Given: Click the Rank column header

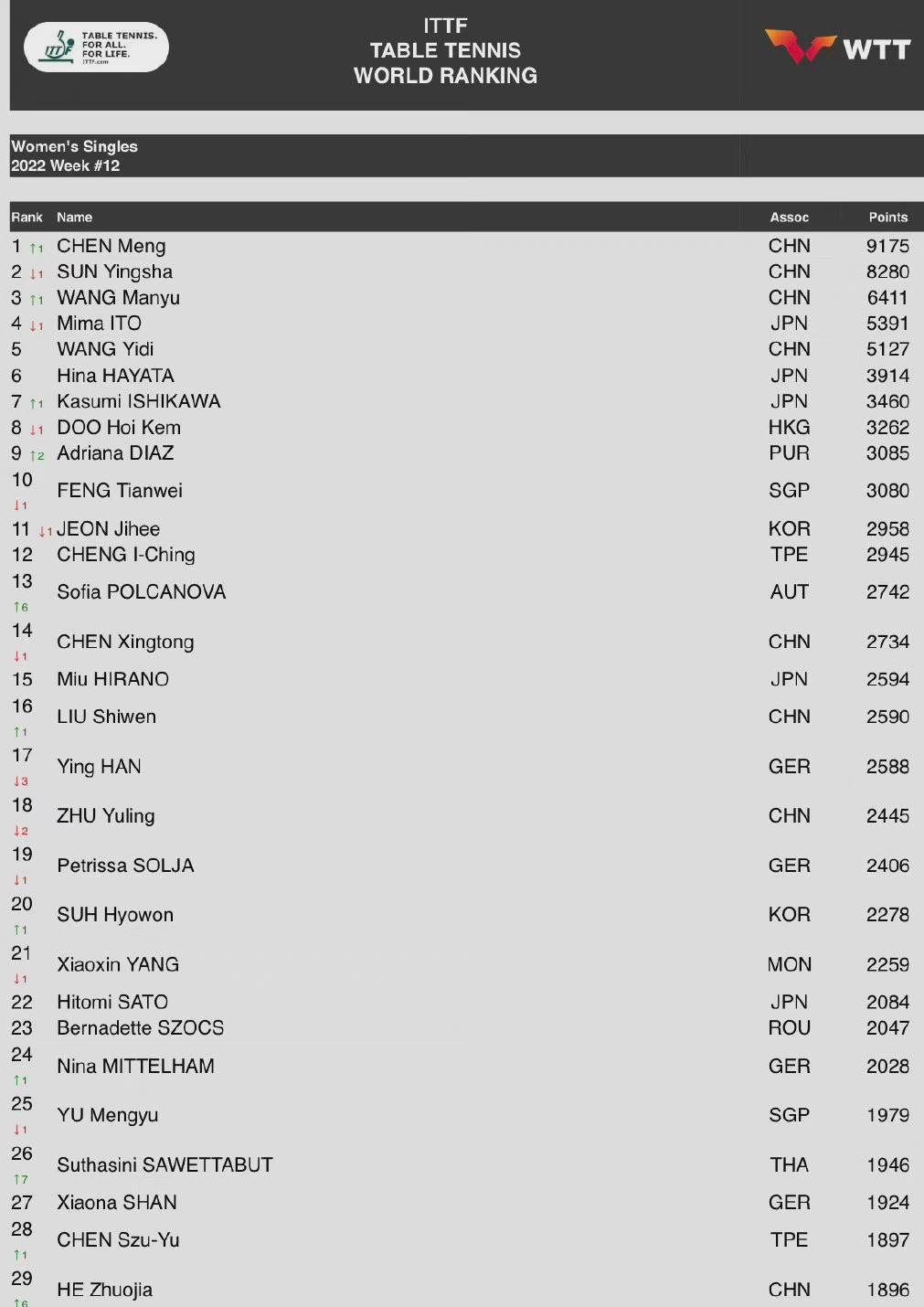Looking at the screenshot, I should [x=27, y=218].
